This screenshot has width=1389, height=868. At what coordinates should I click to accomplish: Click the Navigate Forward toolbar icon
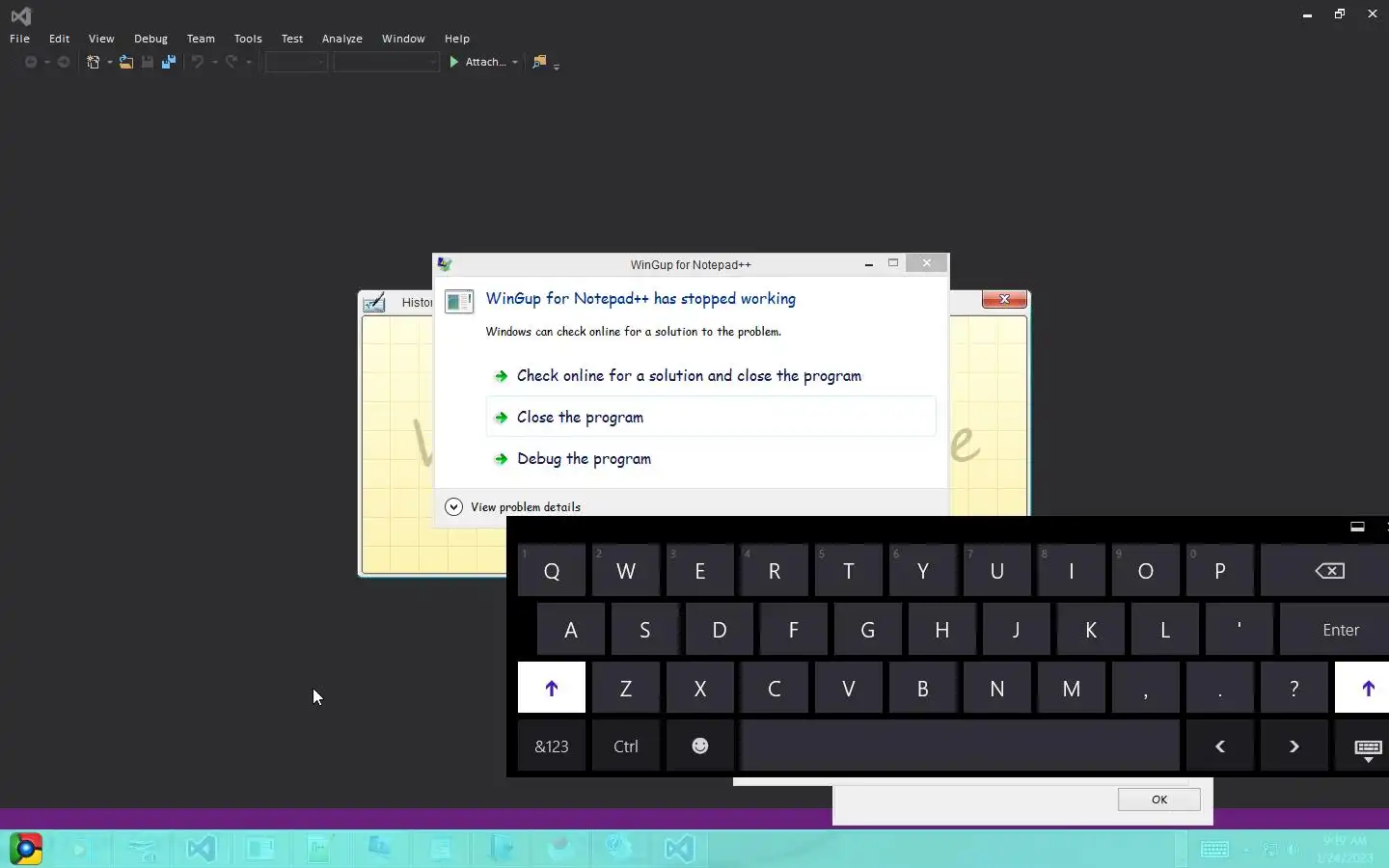point(64,62)
